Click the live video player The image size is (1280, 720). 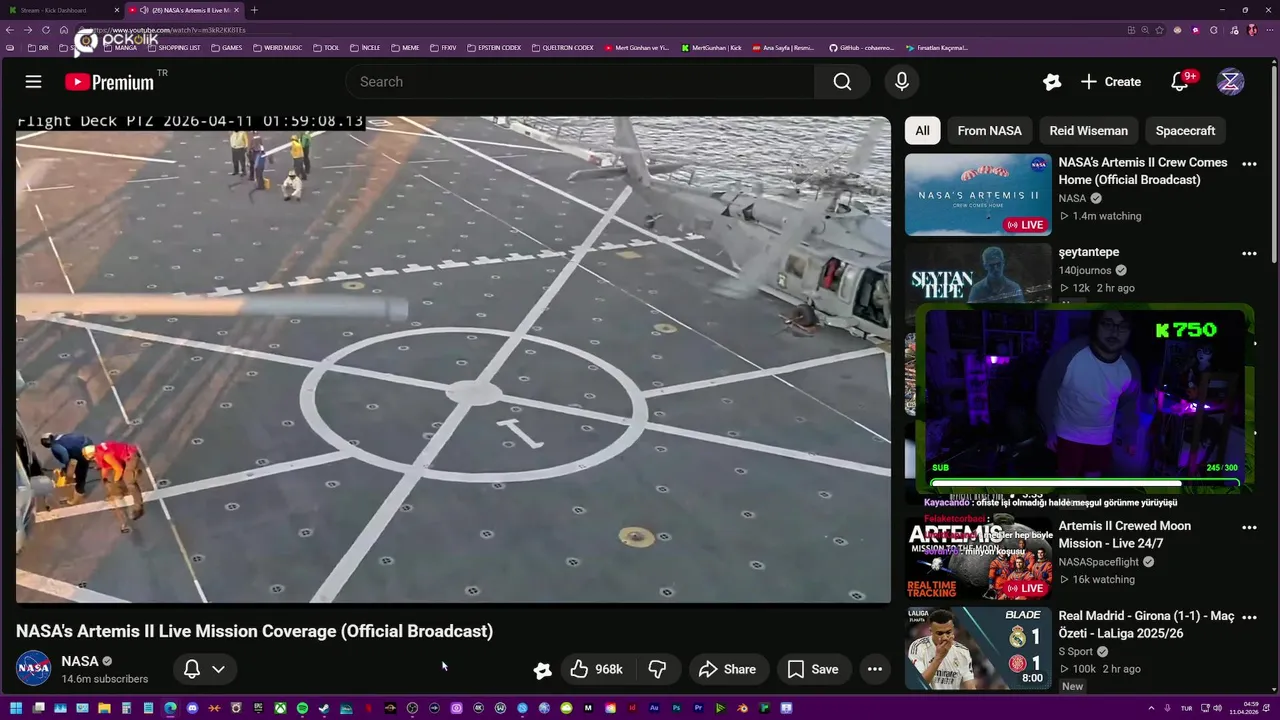(453, 360)
